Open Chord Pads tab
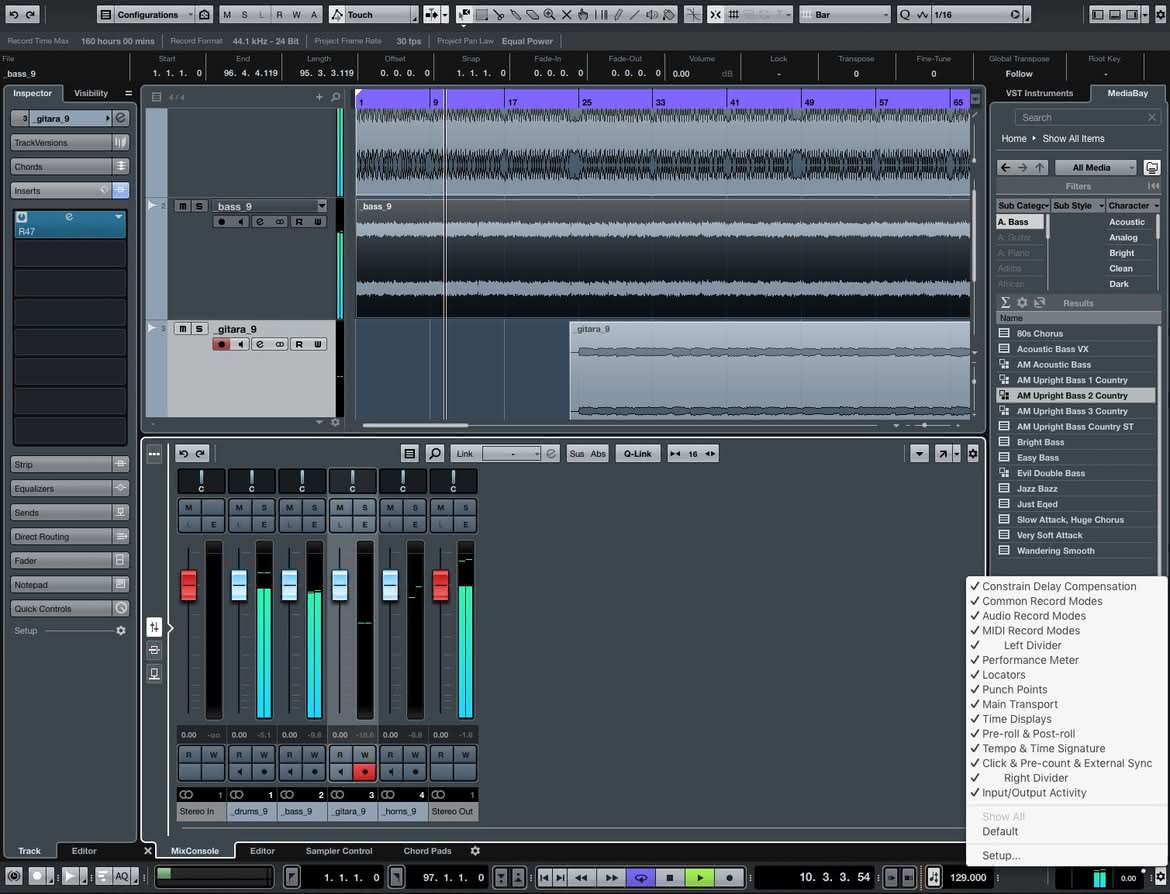Viewport: 1170px width, 894px height. (x=428, y=851)
